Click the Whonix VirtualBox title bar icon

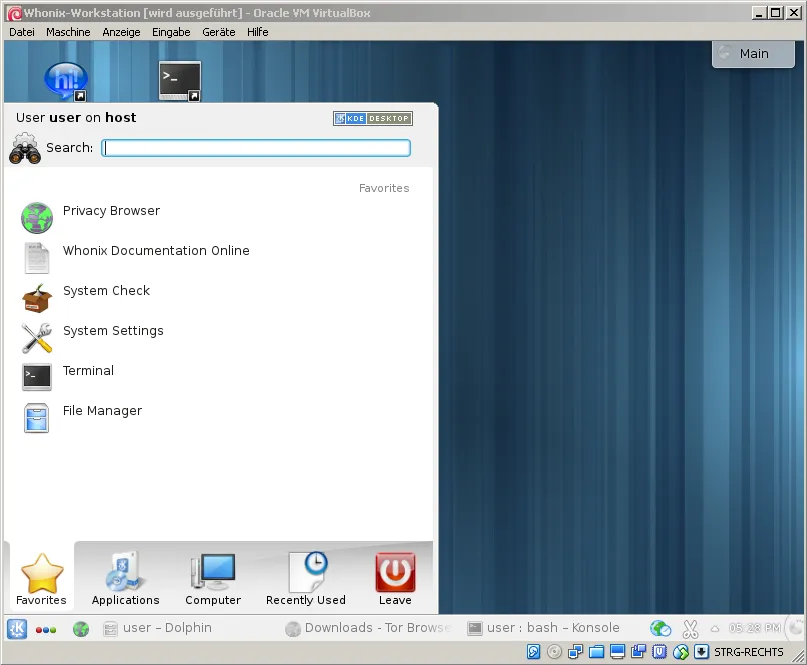click(15, 13)
